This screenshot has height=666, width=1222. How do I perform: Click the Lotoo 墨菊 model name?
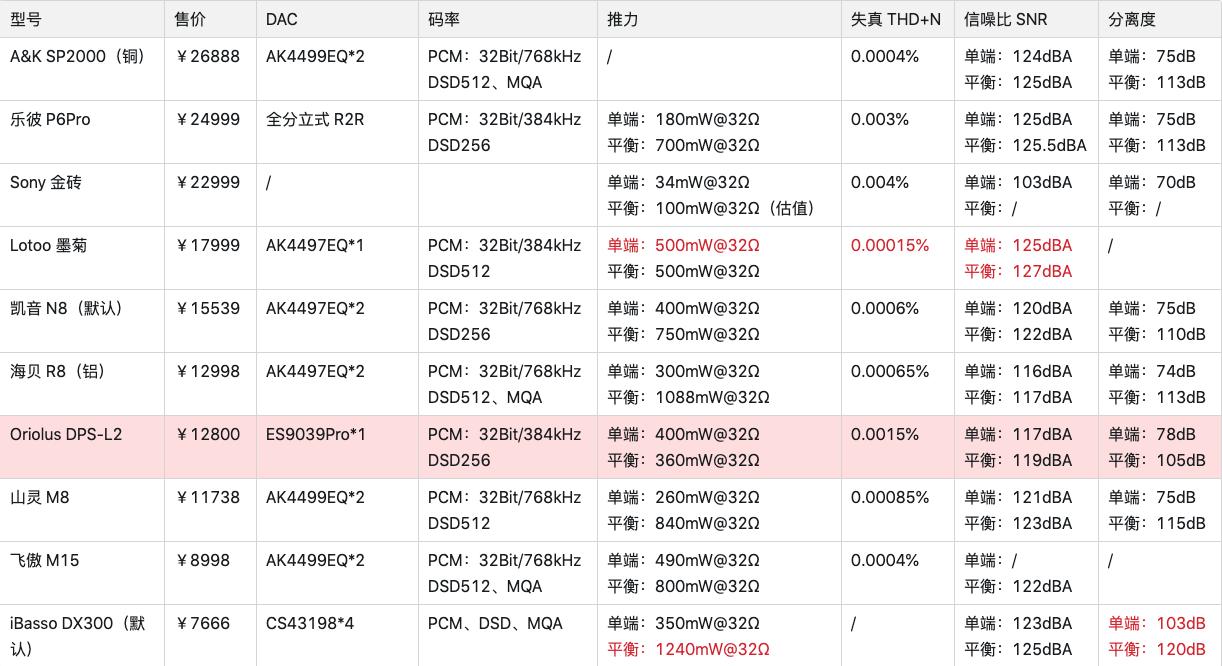(x=48, y=246)
